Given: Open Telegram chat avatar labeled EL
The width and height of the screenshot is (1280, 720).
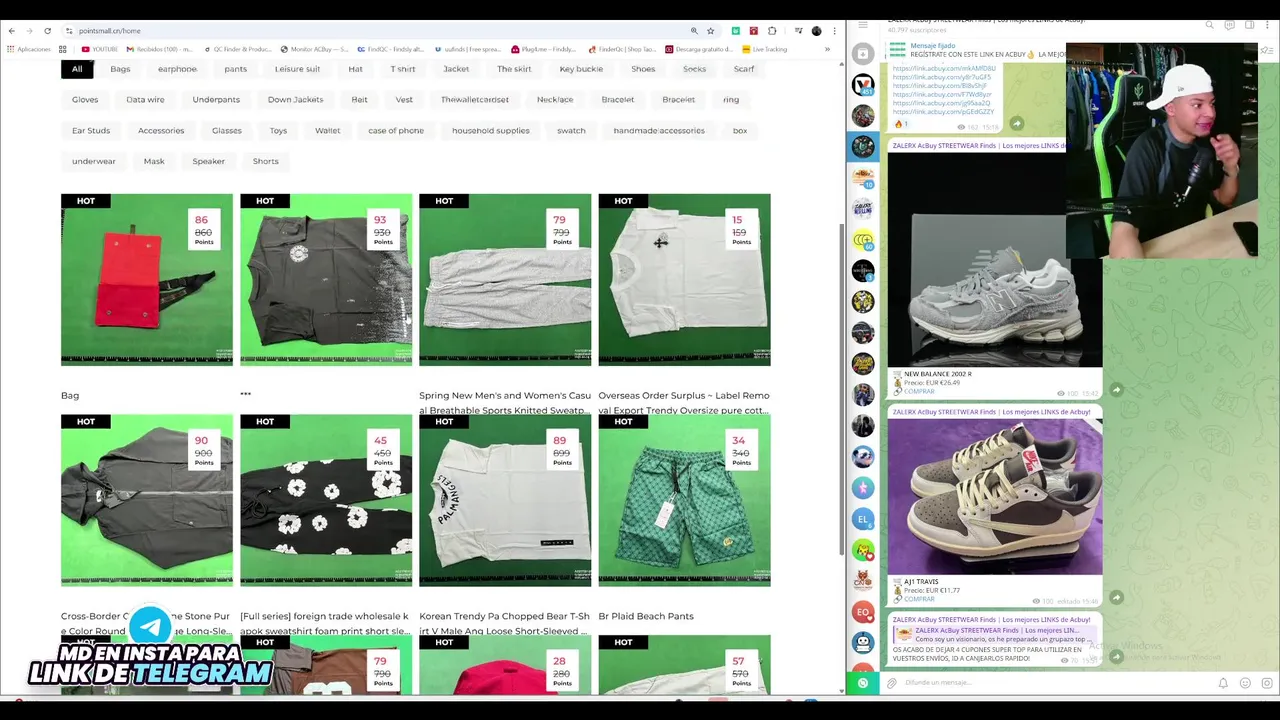Looking at the screenshot, I should point(863,519).
